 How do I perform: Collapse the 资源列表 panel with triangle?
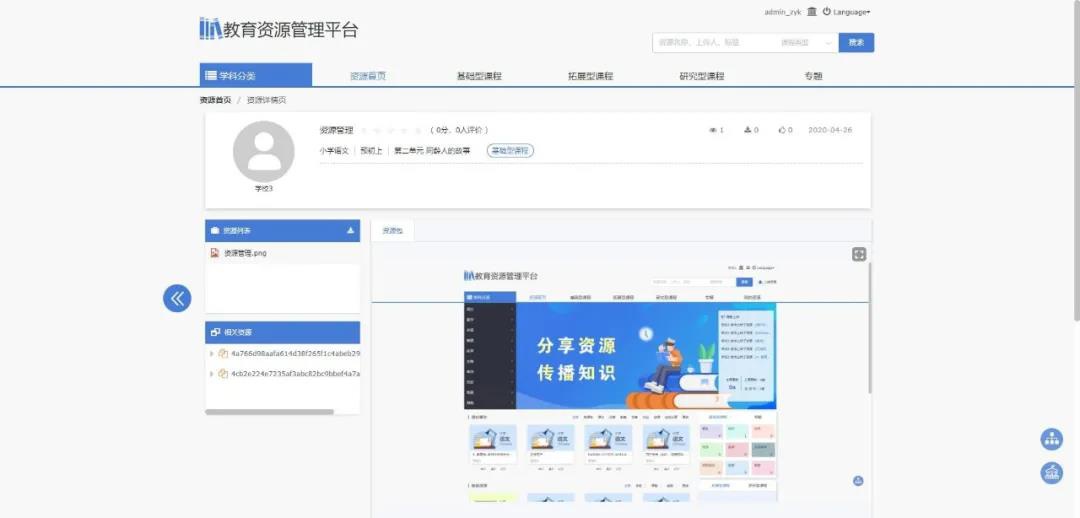coord(350,231)
